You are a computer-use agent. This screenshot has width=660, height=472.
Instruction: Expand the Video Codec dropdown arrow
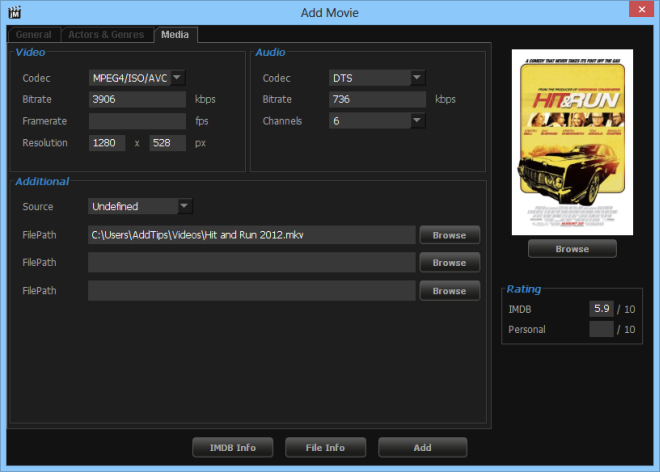click(x=177, y=77)
